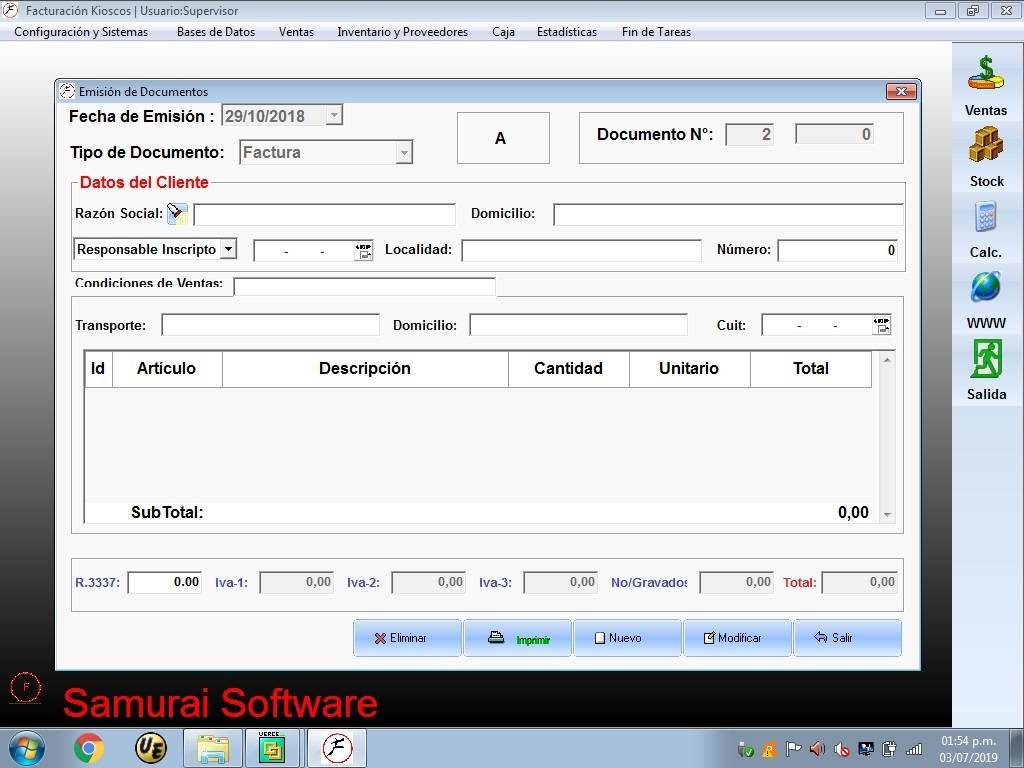Image resolution: width=1024 pixels, height=768 pixels.
Task: Focus the R.3337 value field
Action: coord(165,583)
